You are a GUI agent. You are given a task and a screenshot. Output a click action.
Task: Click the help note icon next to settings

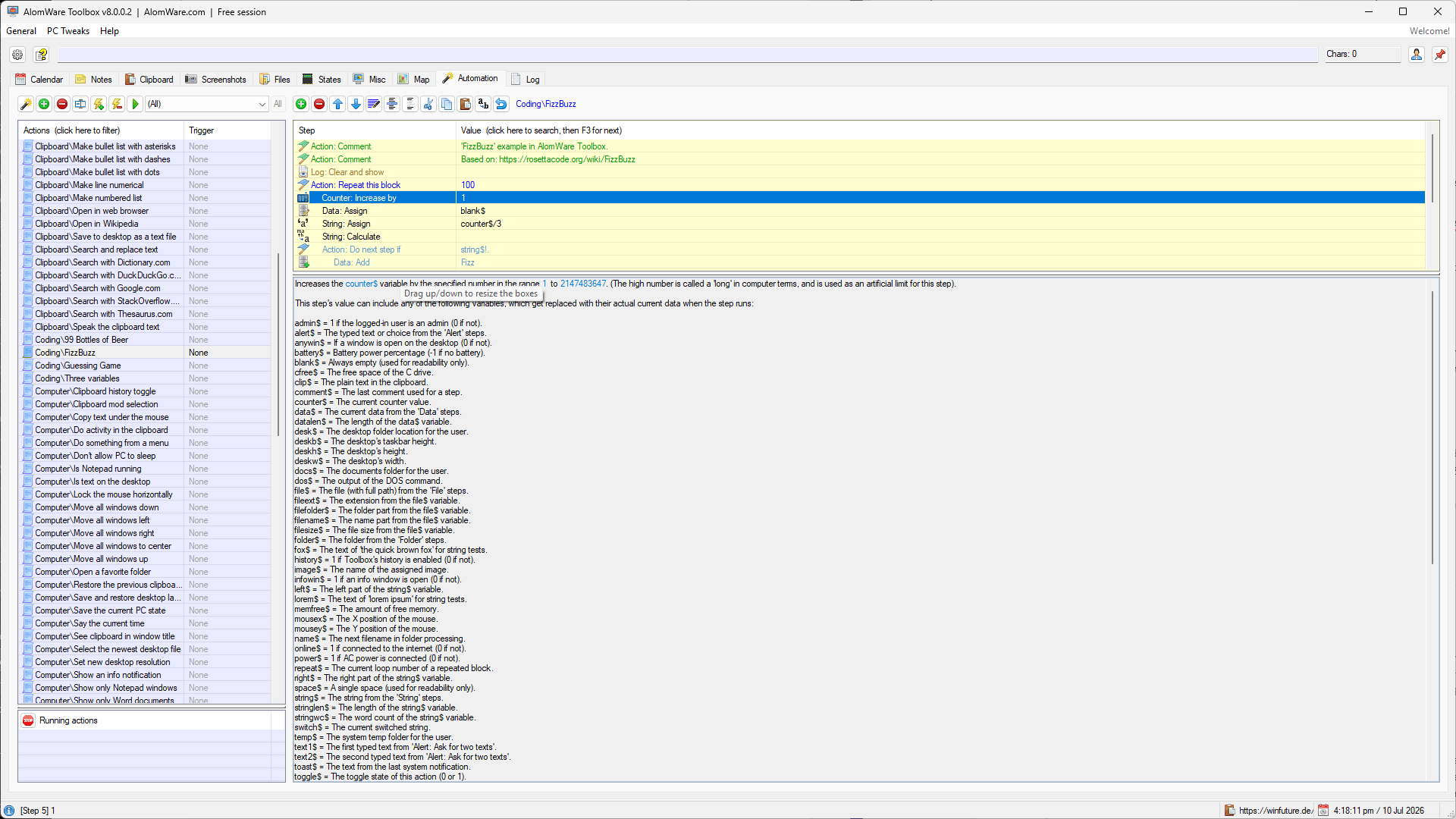click(42, 55)
